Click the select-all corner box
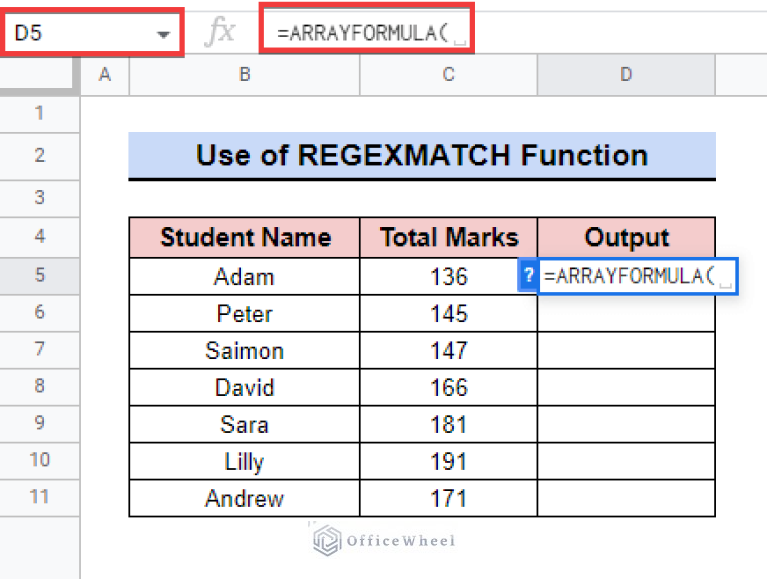This screenshot has height=579, width=767. [40, 75]
